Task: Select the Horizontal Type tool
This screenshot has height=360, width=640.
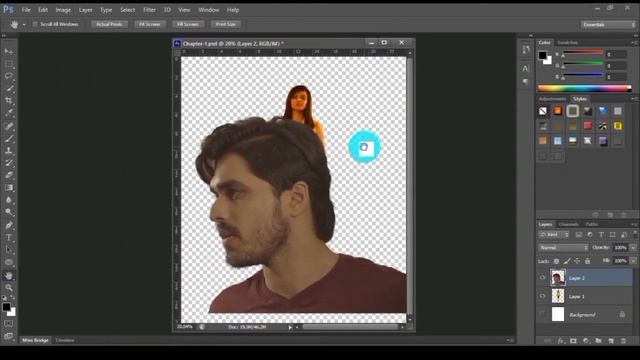Action: click(x=9, y=238)
